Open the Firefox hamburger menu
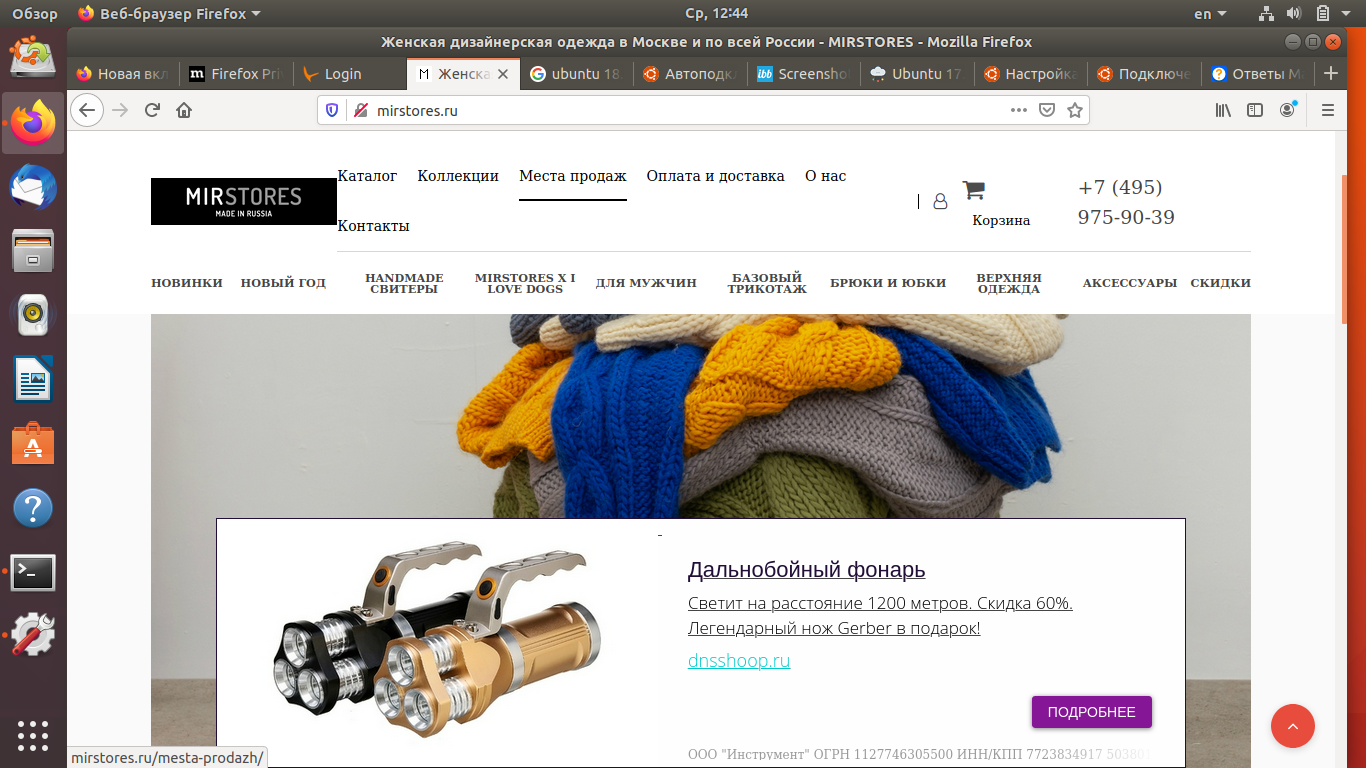 coord(1328,110)
